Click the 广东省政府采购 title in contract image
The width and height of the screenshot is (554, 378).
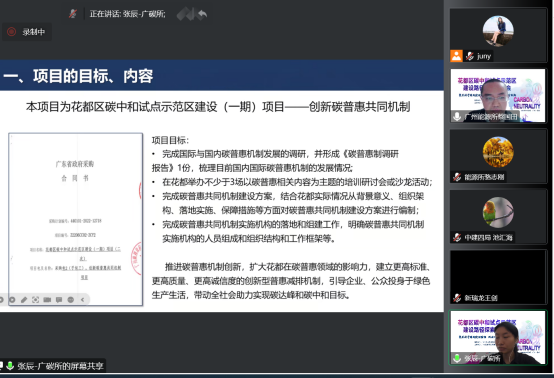tap(75, 164)
